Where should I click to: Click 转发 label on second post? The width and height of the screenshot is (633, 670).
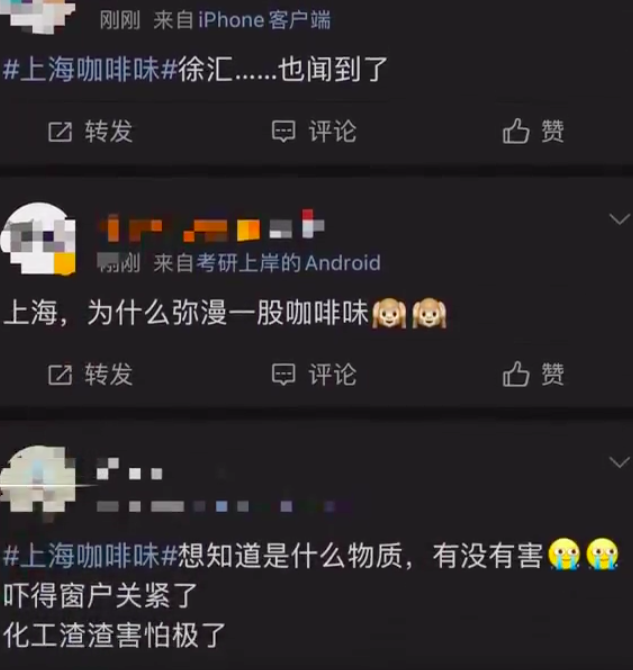click(x=109, y=375)
